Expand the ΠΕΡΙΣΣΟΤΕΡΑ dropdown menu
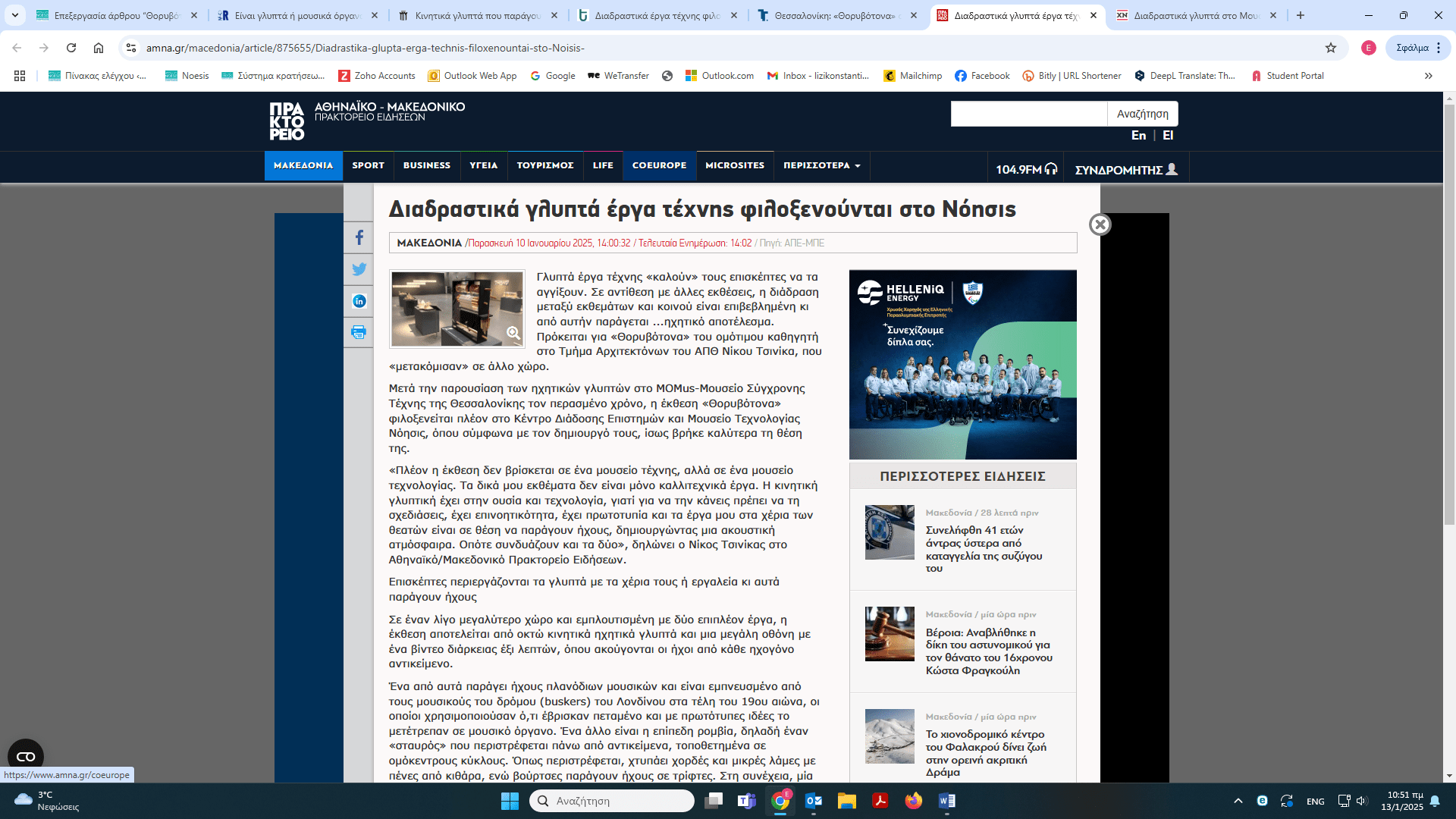Viewport: 1456px width, 819px height. click(x=821, y=165)
